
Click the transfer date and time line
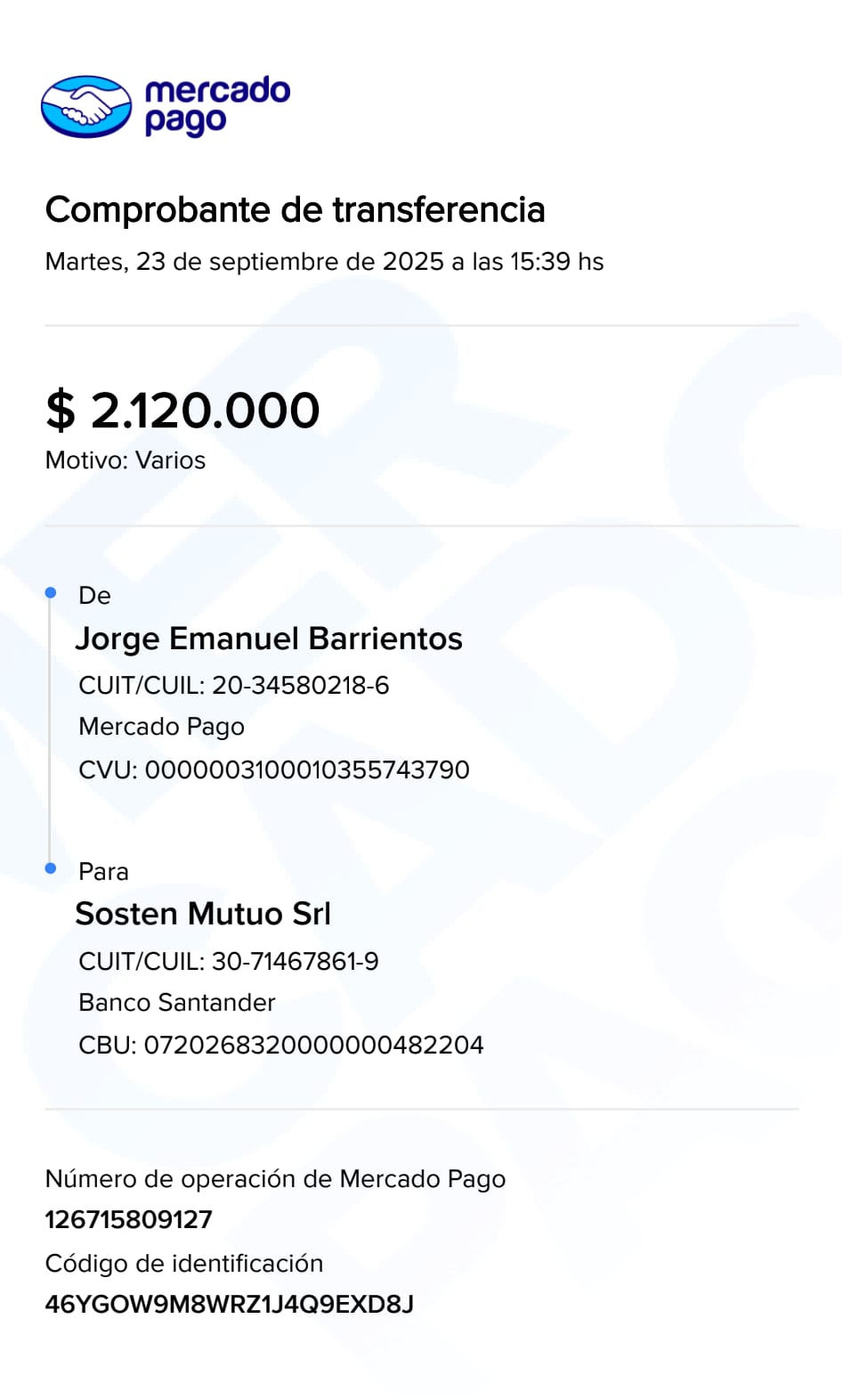[324, 262]
